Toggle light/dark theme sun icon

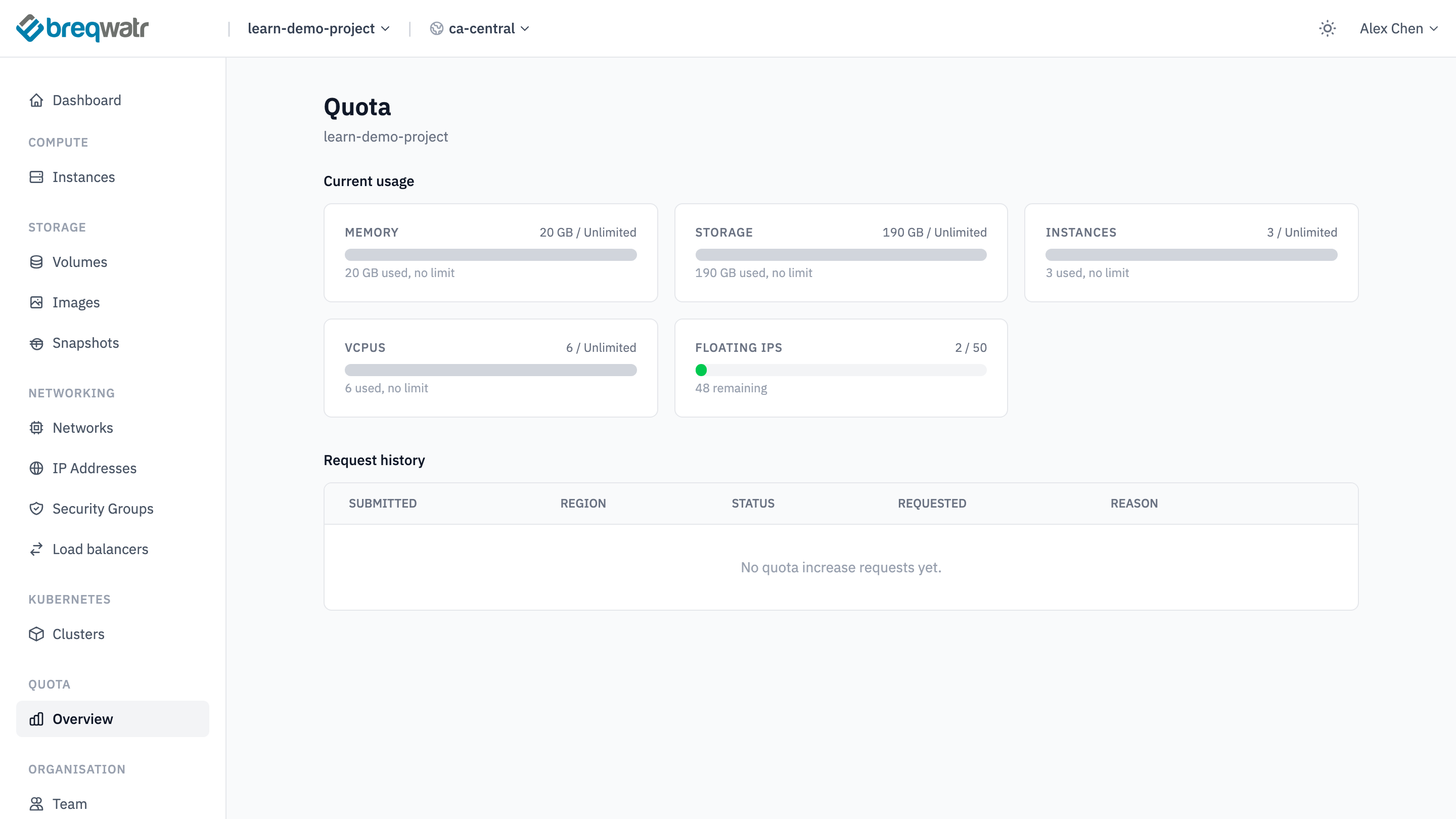1327,28
